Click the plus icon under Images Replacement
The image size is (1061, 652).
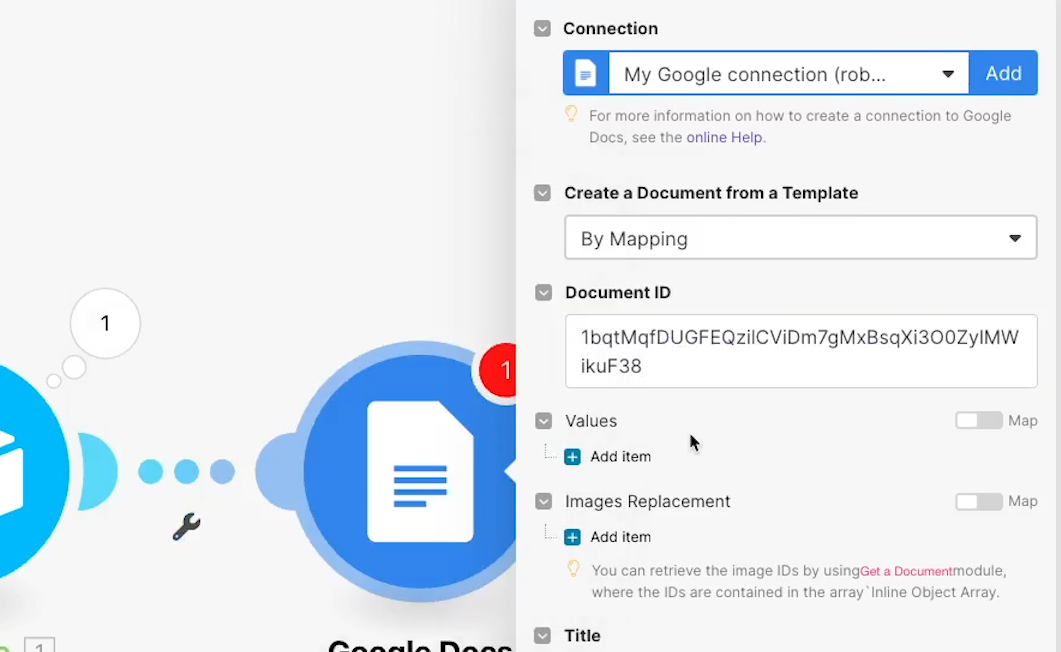(572, 537)
